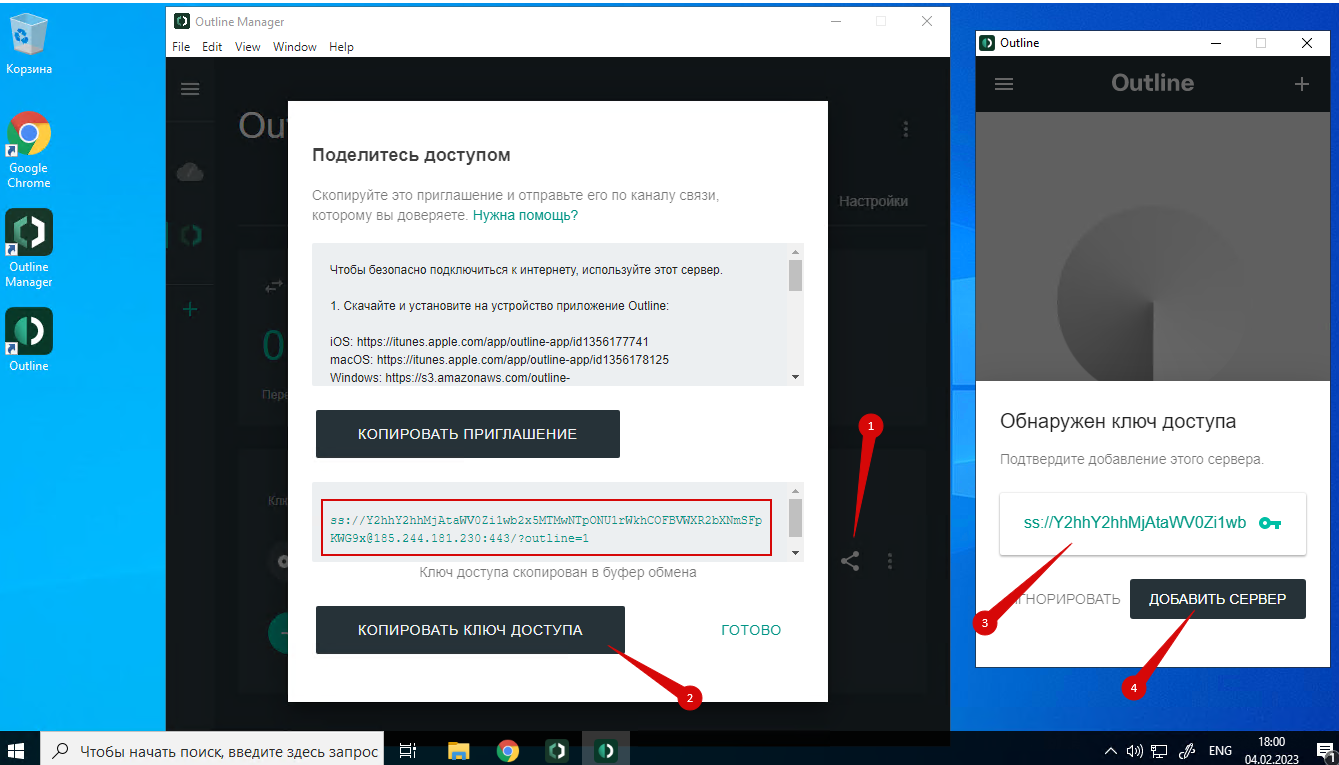This screenshot has width=1339, height=765.
Task: Click the green key icon in access key card
Action: click(x=1270, y=523)
